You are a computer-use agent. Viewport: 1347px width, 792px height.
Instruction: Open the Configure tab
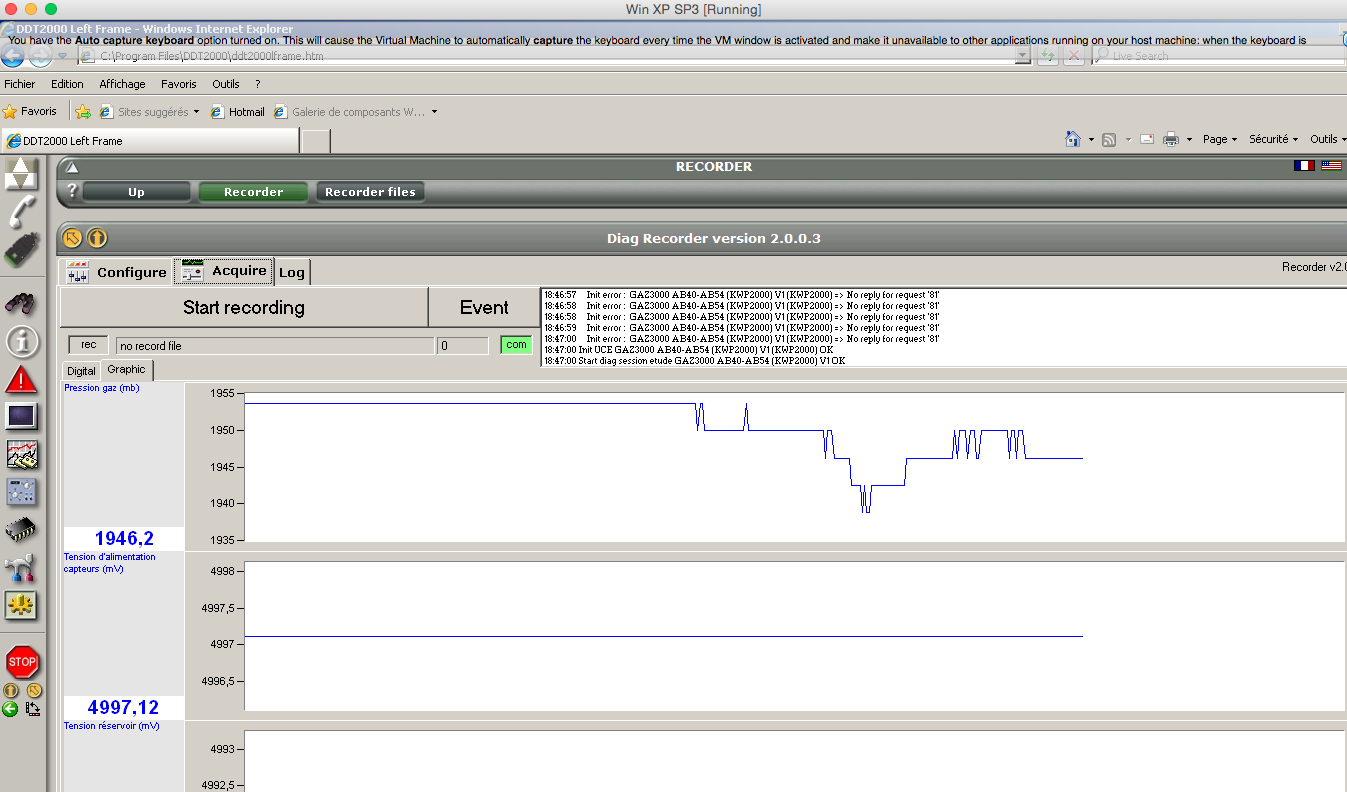point(117,272)
